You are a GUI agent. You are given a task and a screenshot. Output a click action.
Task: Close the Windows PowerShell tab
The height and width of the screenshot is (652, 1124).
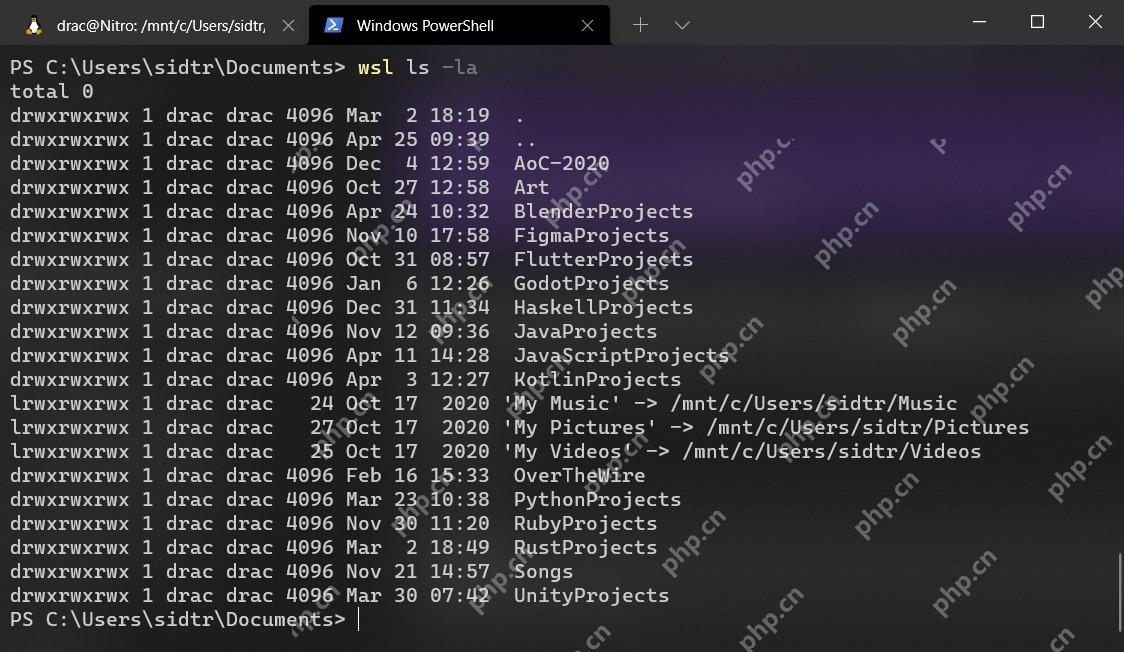(587, 26)
